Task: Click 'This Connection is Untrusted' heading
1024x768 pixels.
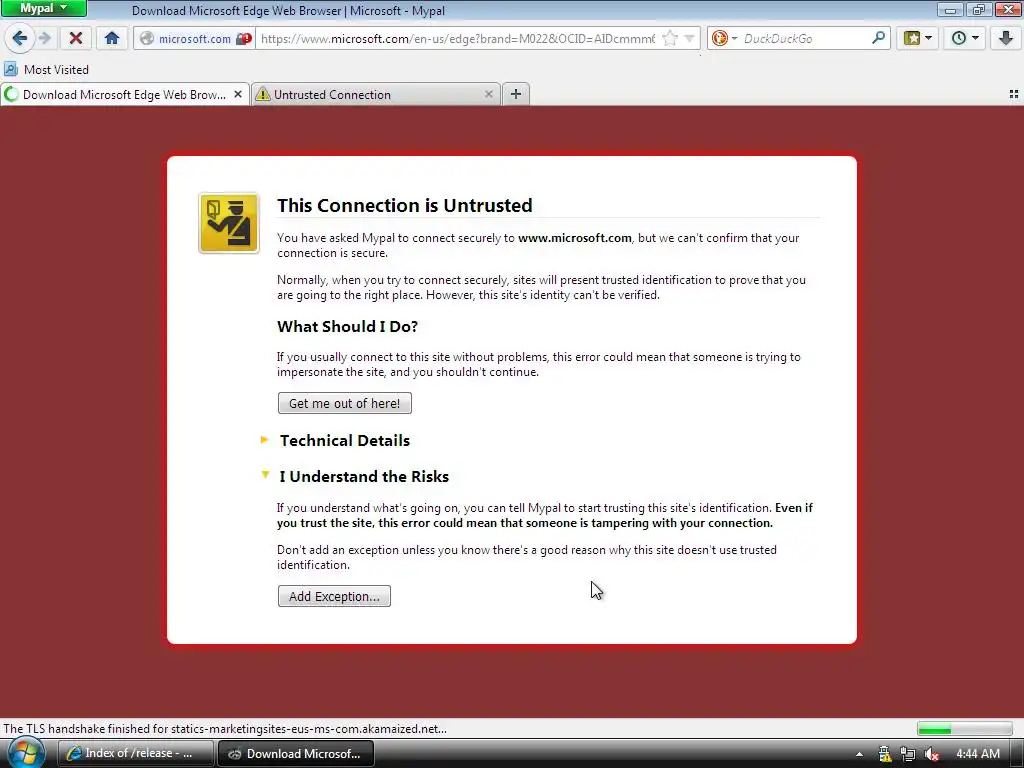Action: coord(405,205)
